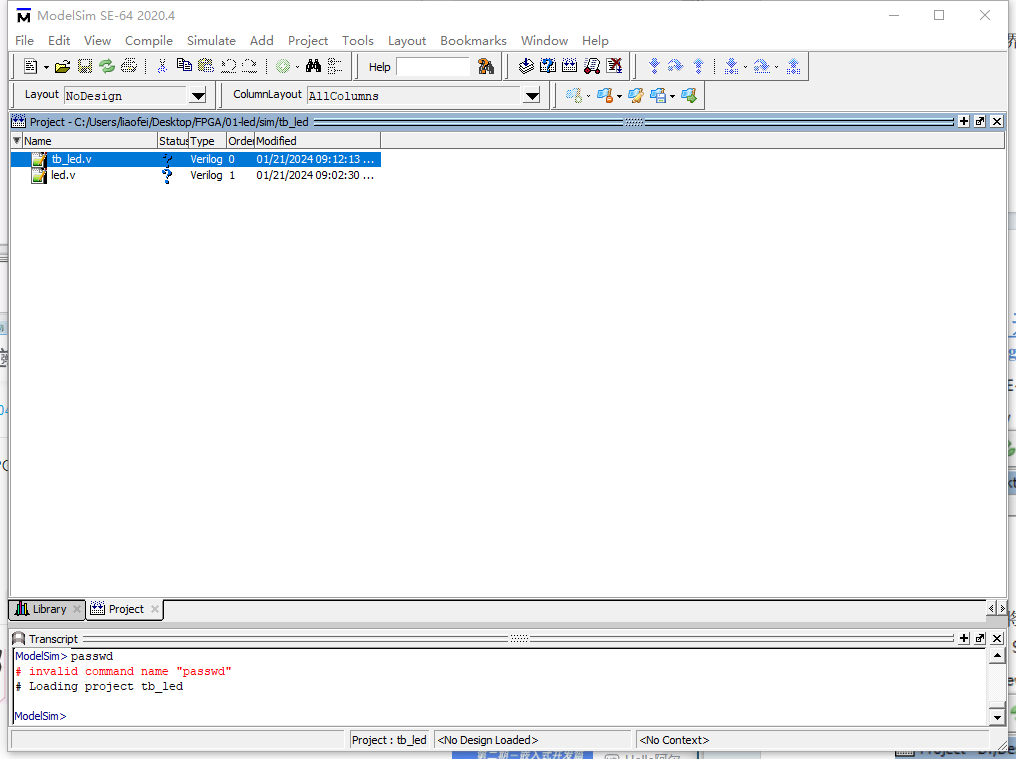Open dropdown next to Step Into Current
1016x759 pixels.
pos(745,67)
